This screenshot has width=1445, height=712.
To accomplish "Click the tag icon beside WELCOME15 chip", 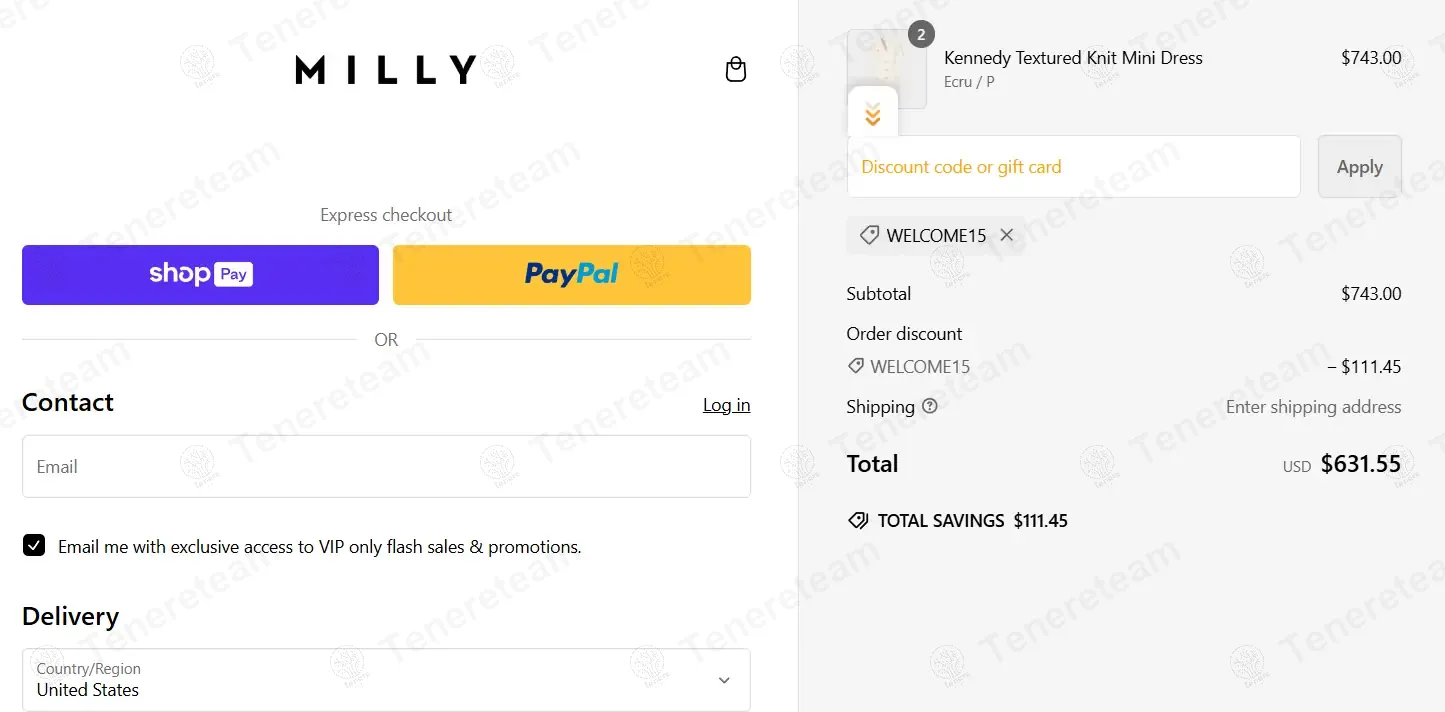I will [869, 235].
